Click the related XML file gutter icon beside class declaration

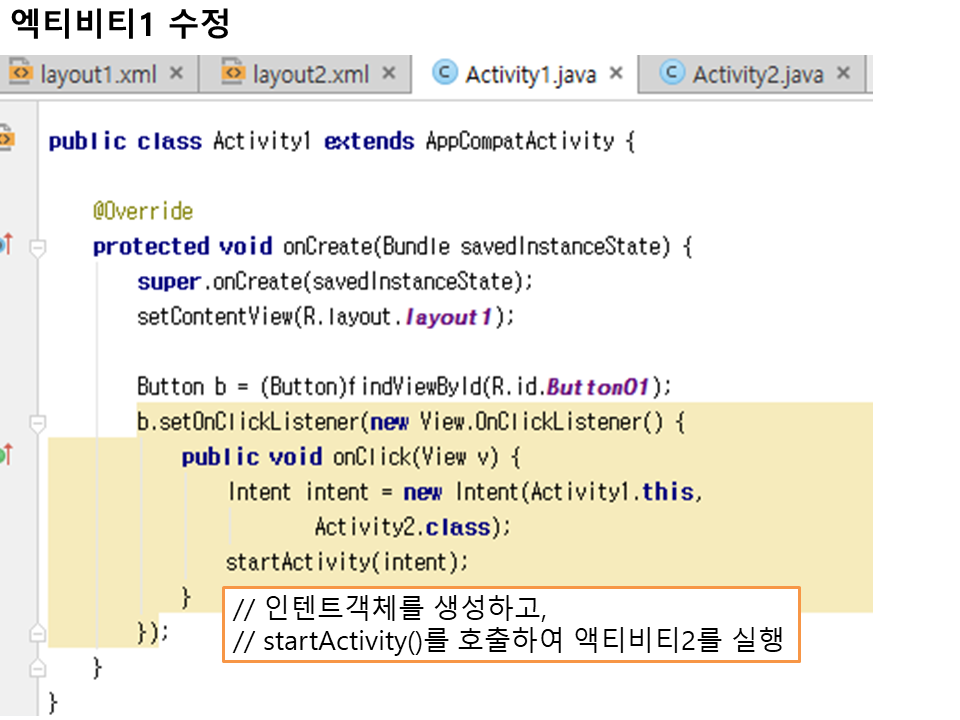pos(6,137)
